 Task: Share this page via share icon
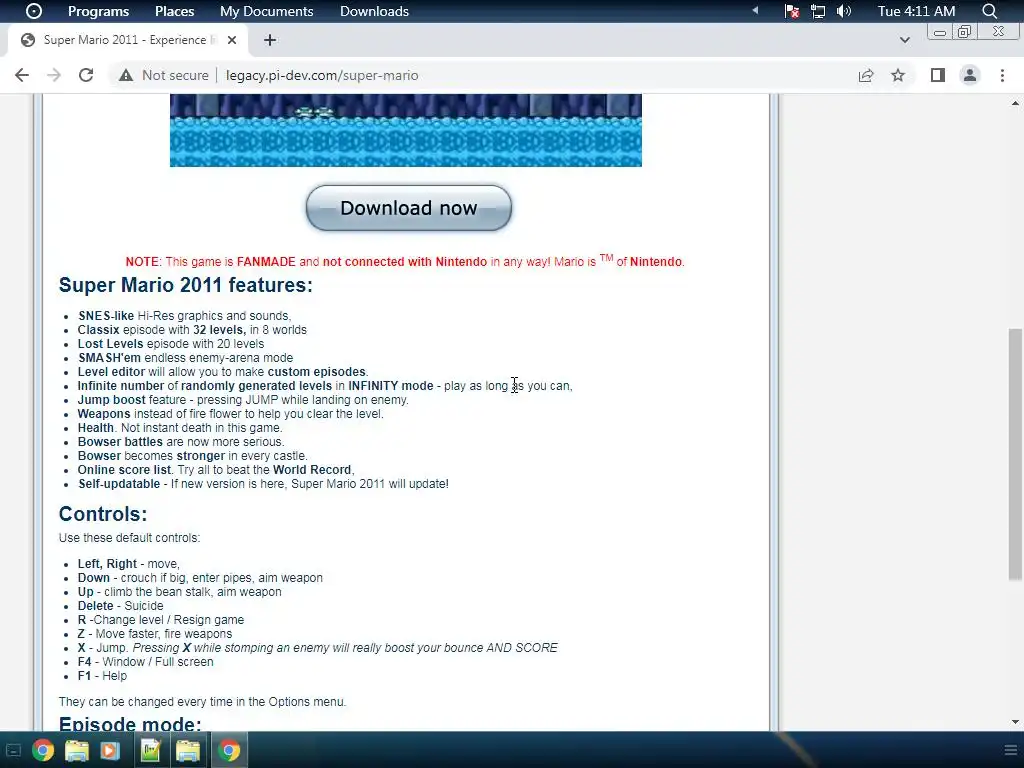pos(866,75)
